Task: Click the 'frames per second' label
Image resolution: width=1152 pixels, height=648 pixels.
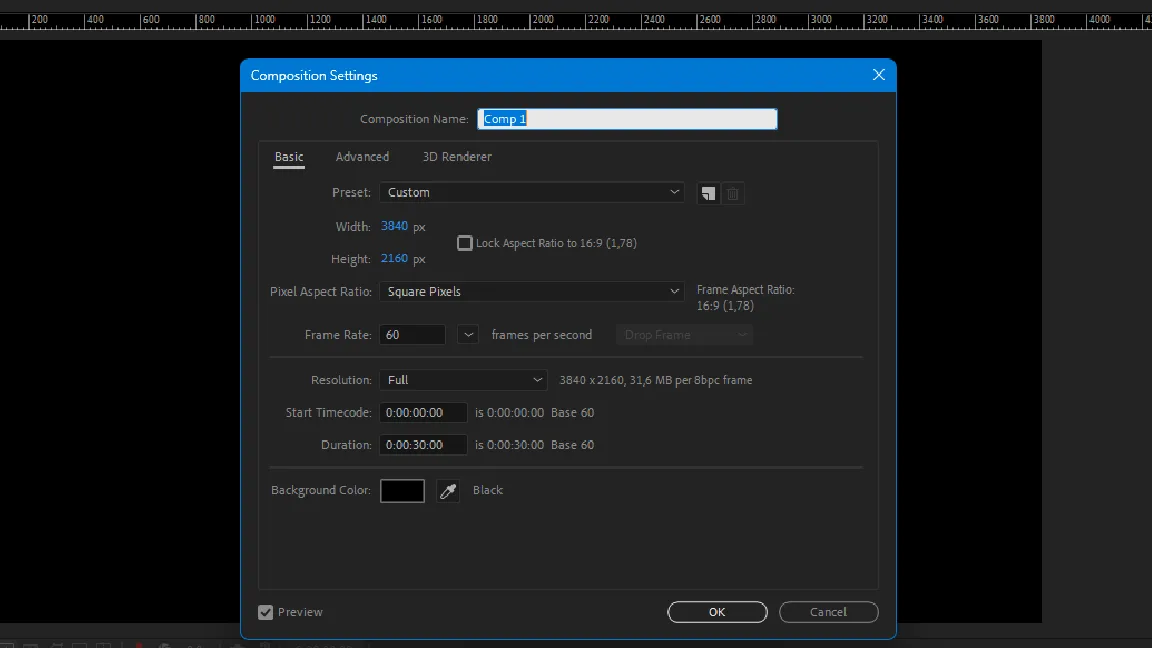Action: point(541,335)
